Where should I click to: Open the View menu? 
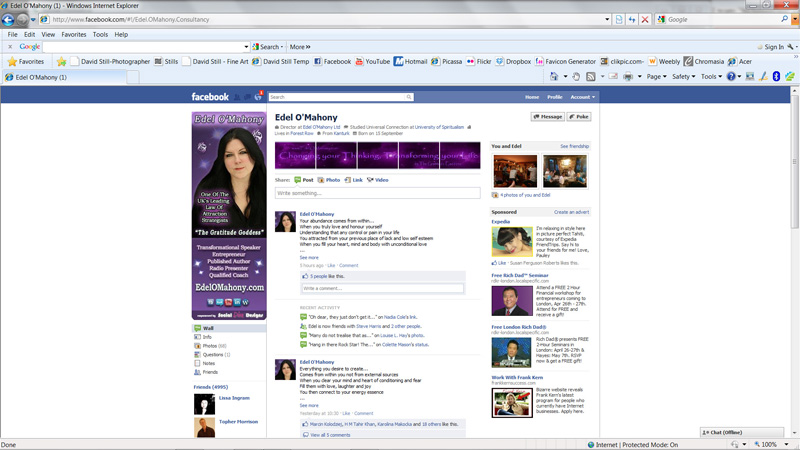click(48, 35)
